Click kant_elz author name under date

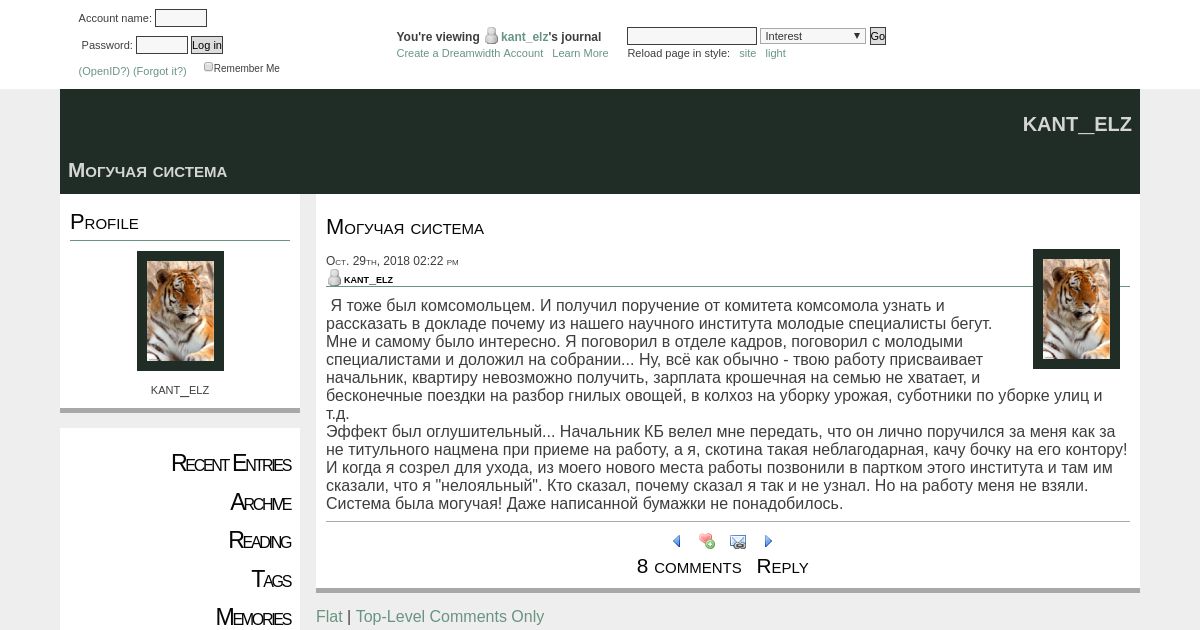pyautogui.click(x=368, y=280)
